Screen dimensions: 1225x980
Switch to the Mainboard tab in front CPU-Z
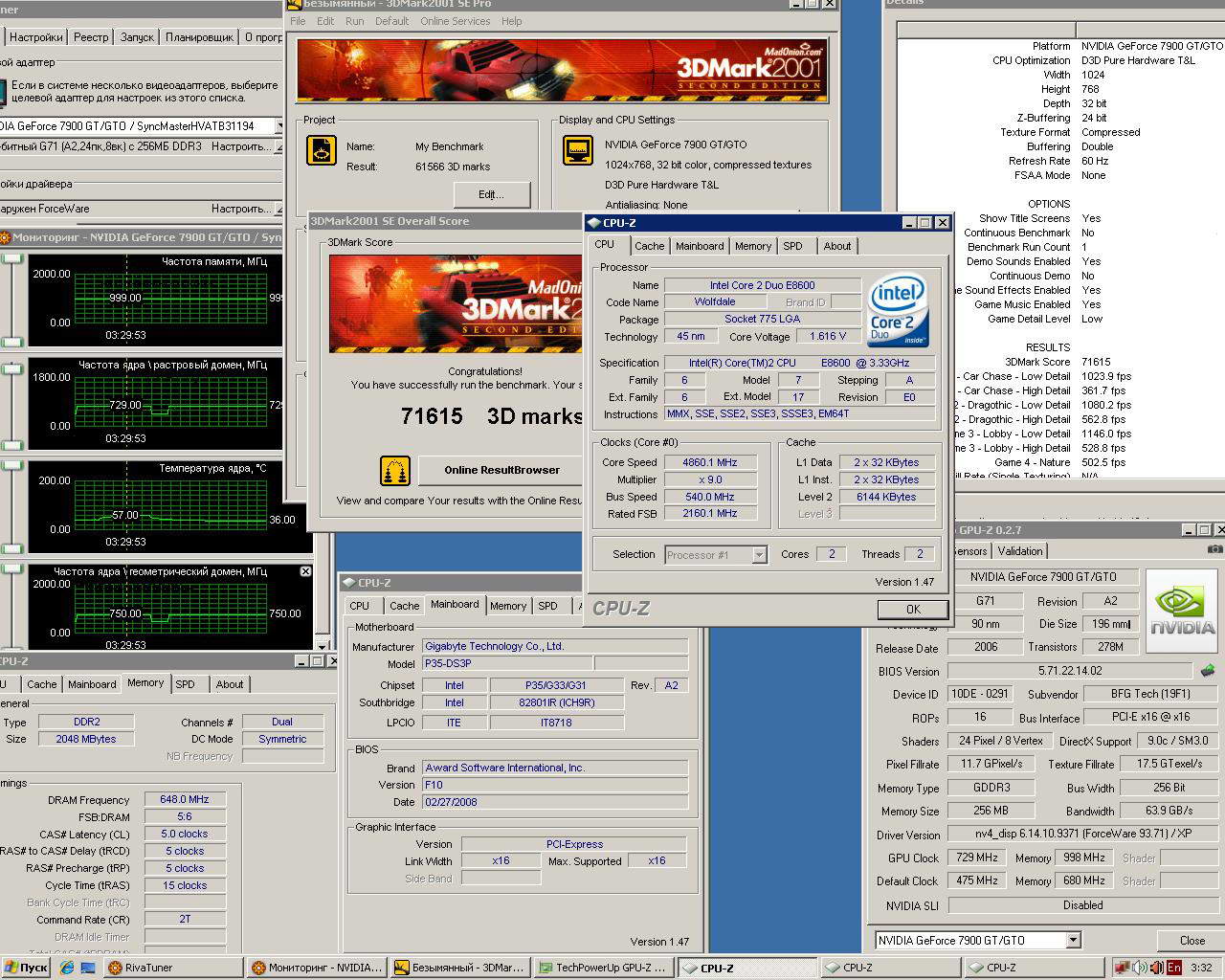pos(700,246)
